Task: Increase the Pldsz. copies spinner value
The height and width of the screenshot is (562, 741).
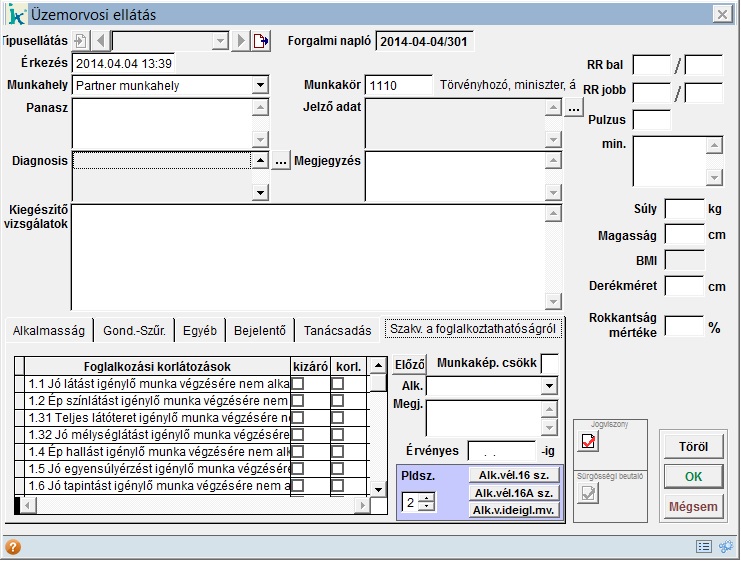Action: 426,497
